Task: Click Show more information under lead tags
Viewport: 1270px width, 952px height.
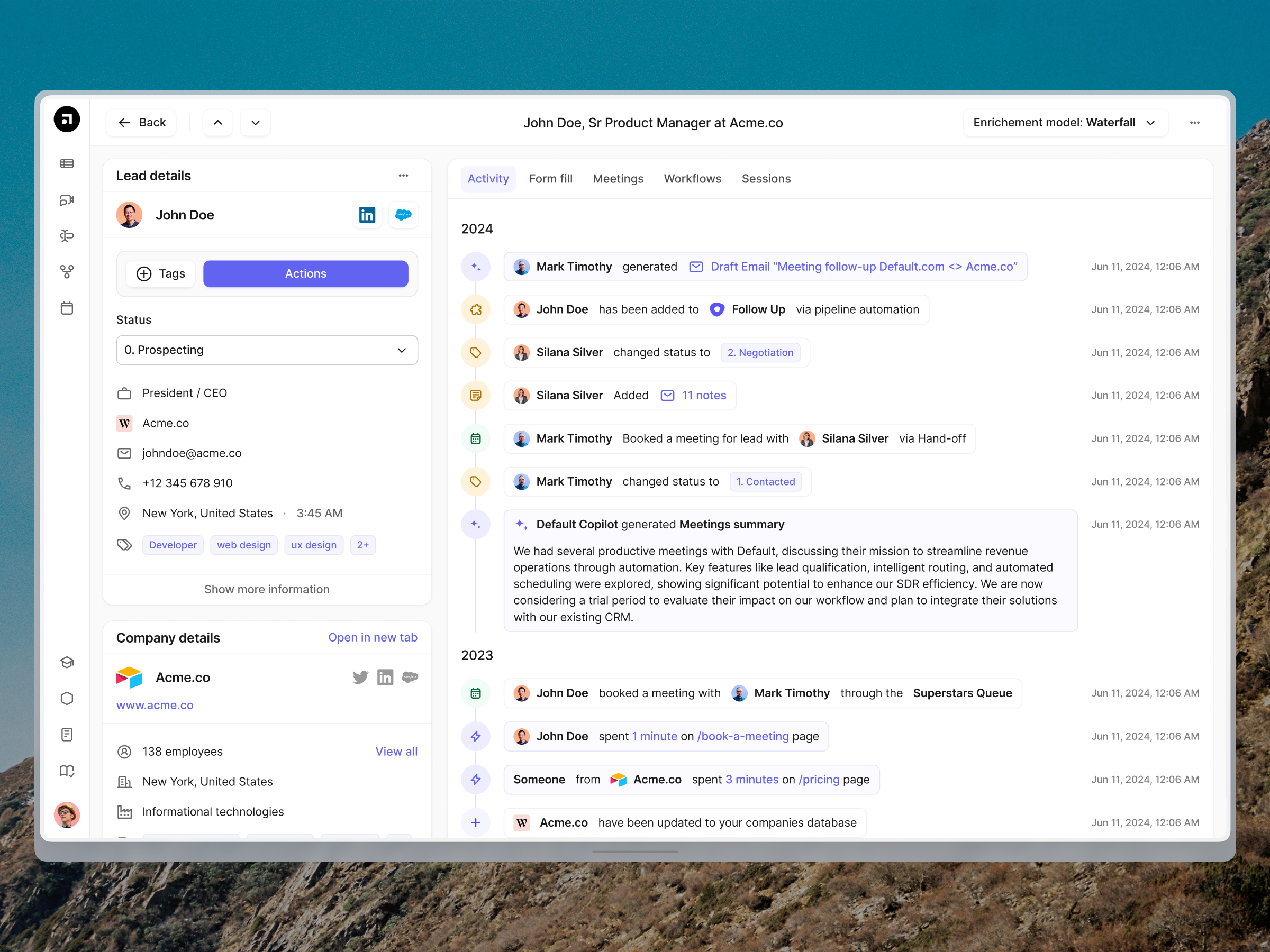Action: point(266,589)
